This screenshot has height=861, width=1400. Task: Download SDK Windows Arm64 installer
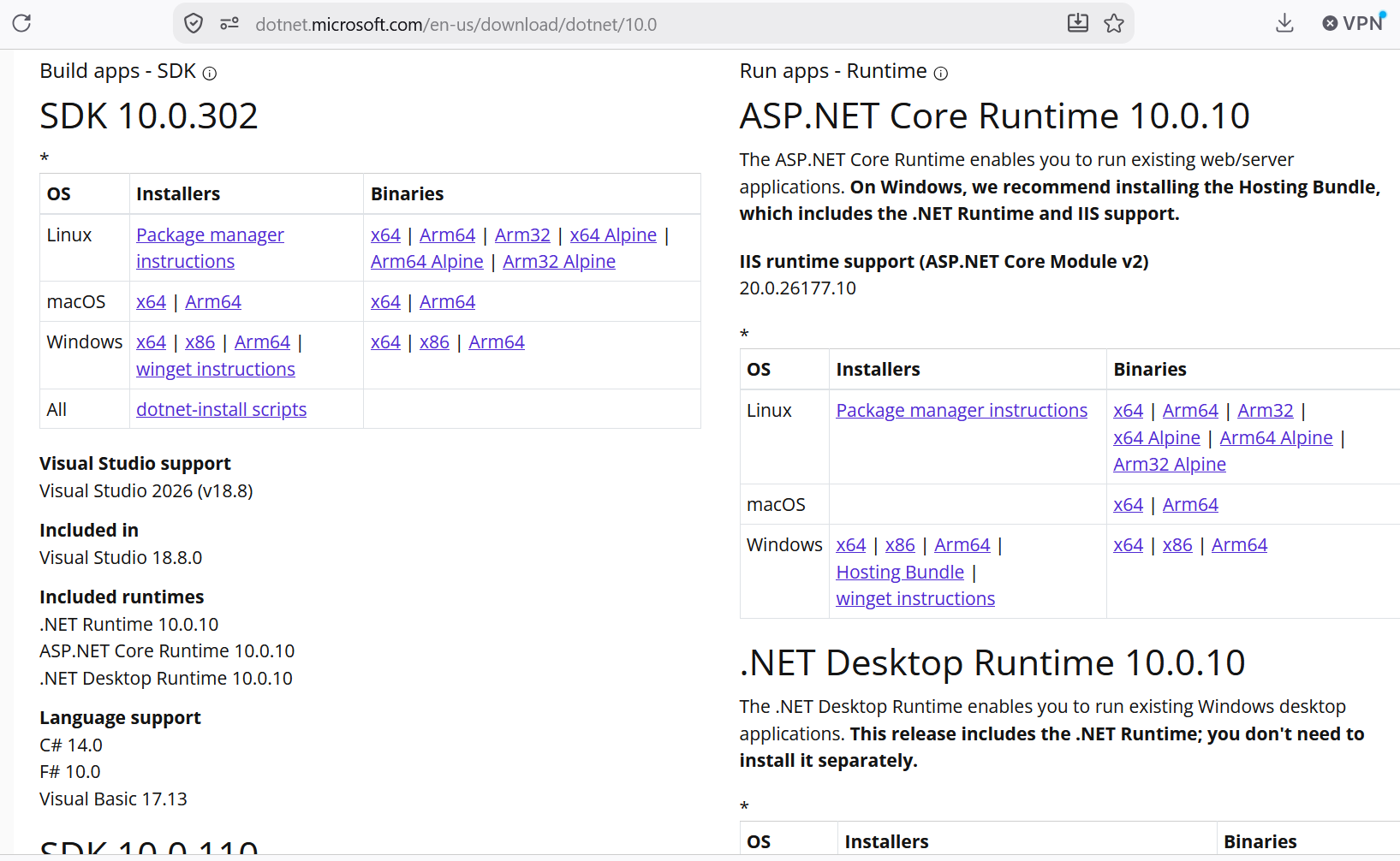click(262, 342)
